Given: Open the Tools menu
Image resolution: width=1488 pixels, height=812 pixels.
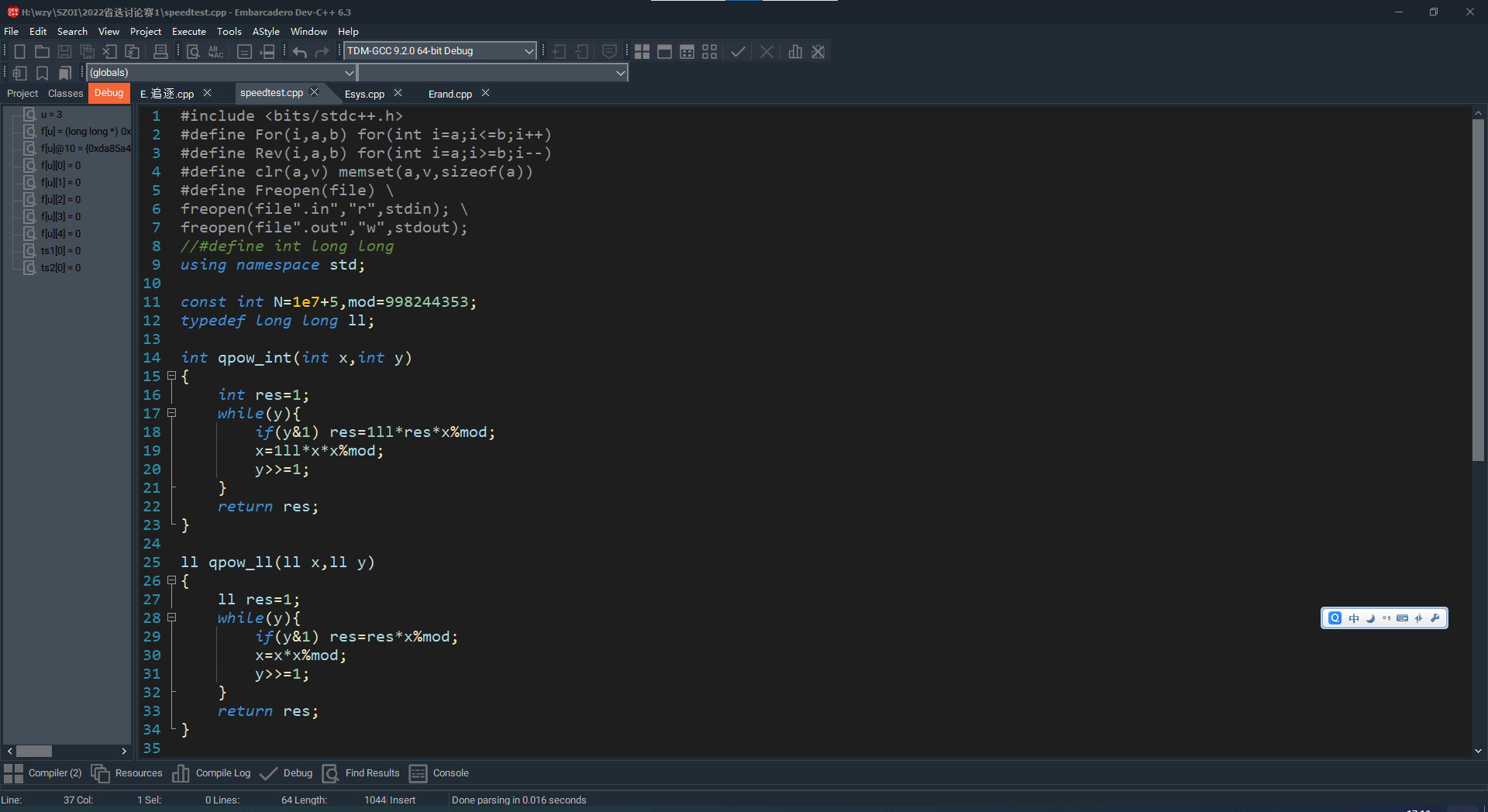Looking at the screenshot, I should pyautogui.click(x=229, y=32).
